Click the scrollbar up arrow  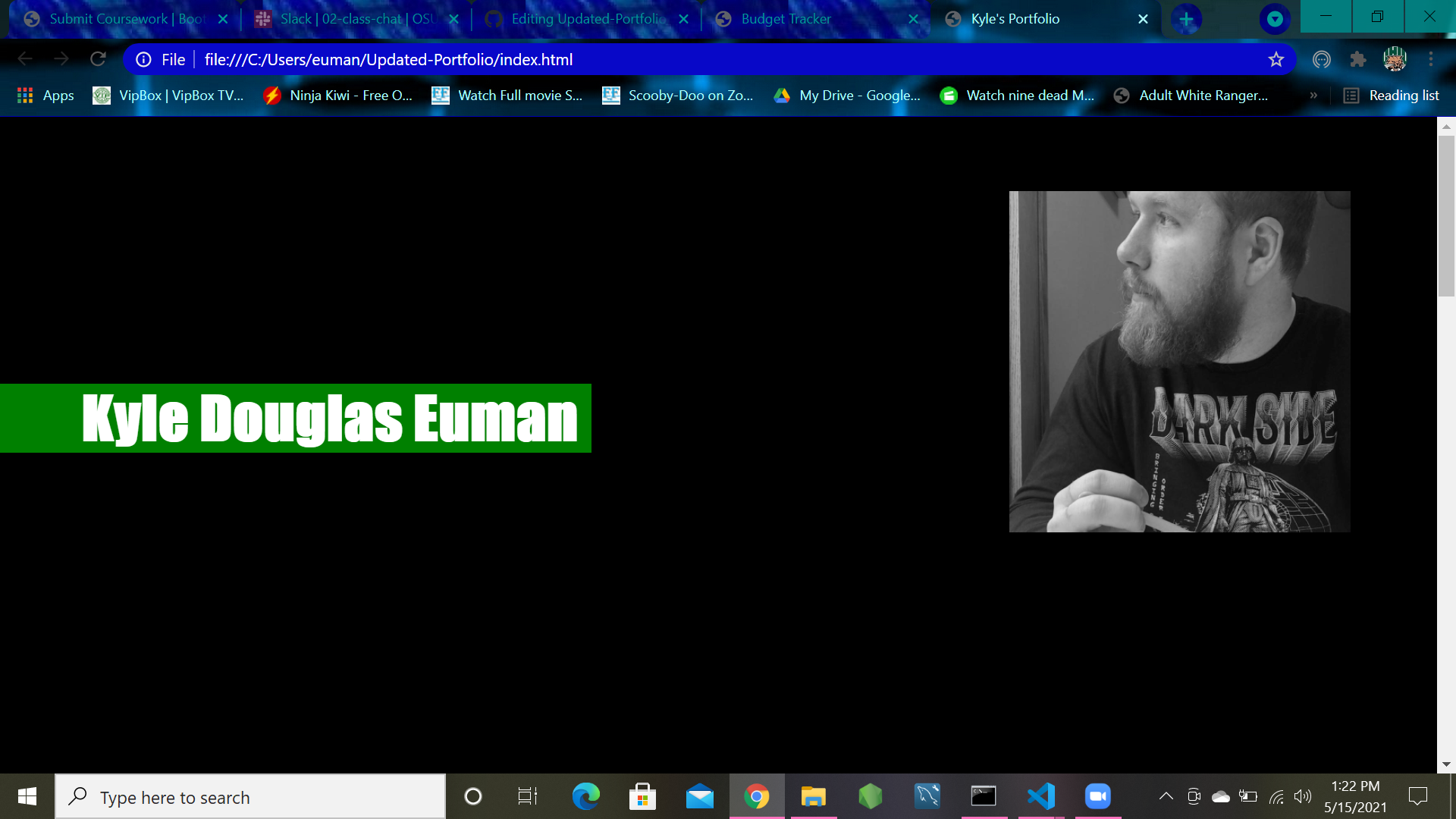[1446, 126]
